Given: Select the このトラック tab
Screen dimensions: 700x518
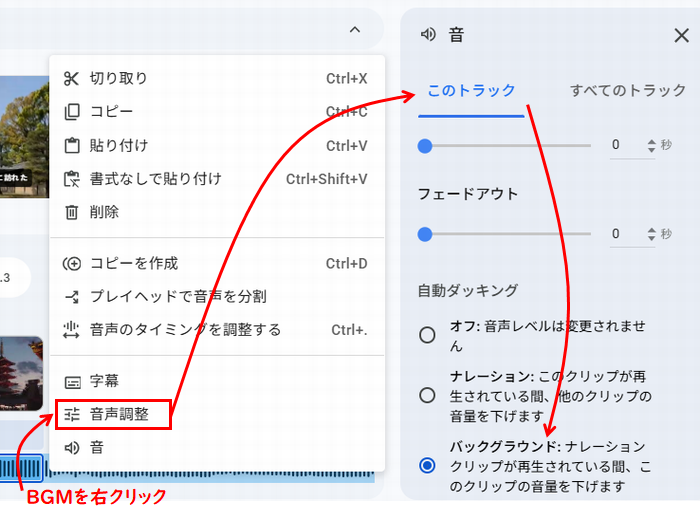Looking at the screenshot, I should pos(471,91).
